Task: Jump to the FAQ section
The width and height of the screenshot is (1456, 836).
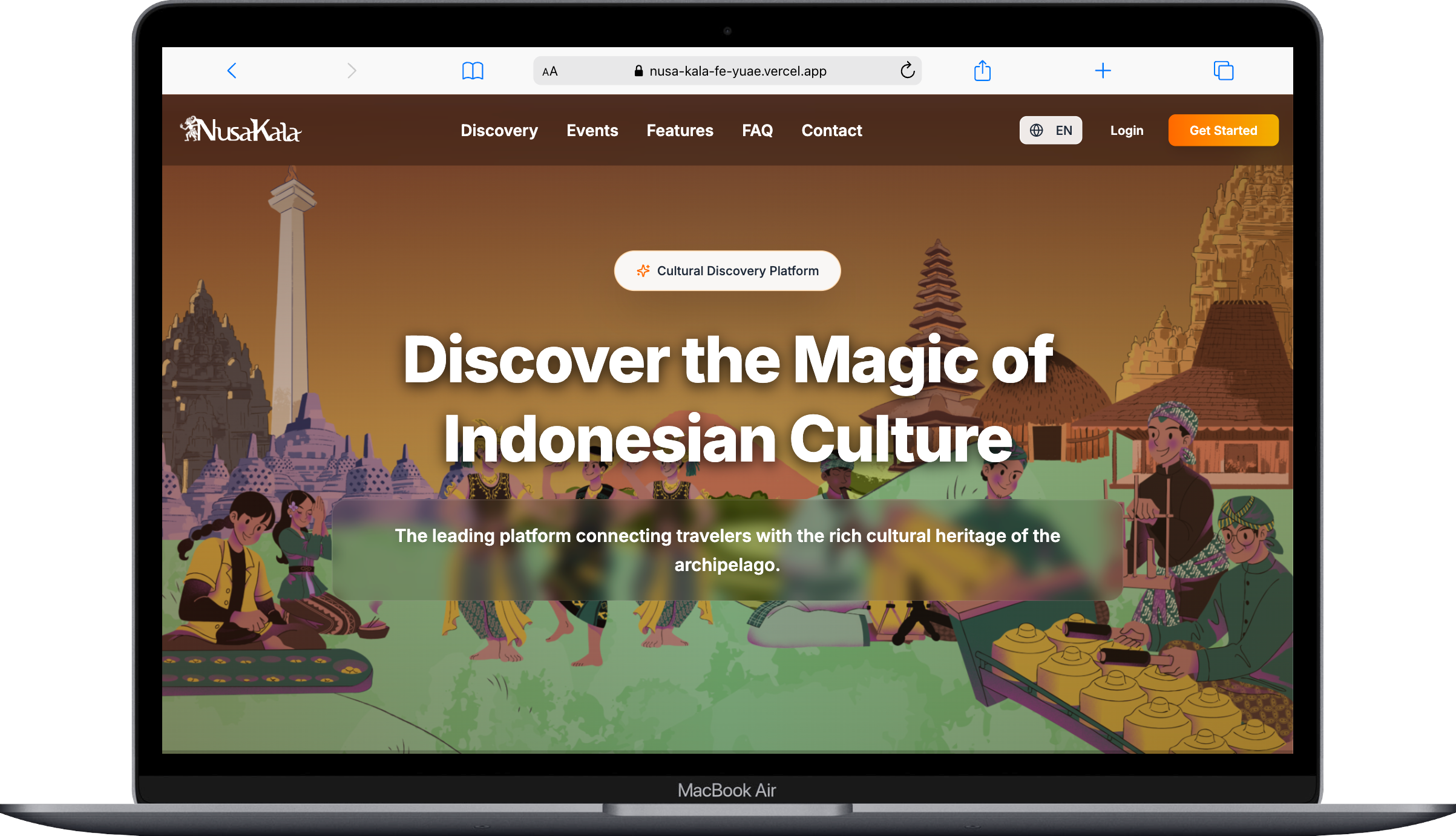Action: coord(757,131)
